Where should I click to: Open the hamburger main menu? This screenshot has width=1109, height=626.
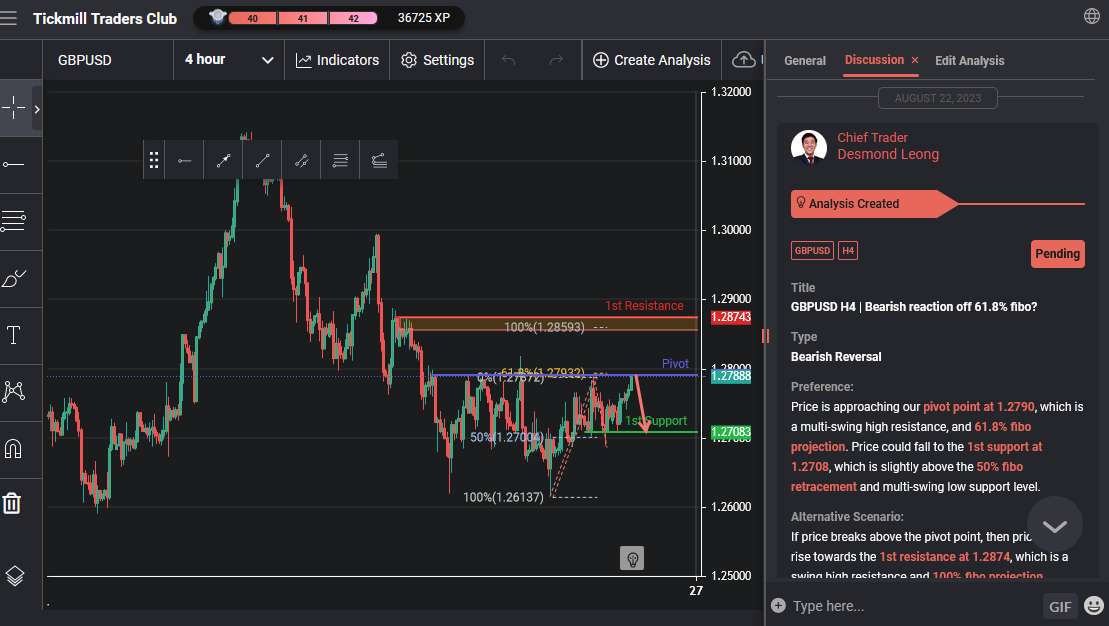pos(8,18)
